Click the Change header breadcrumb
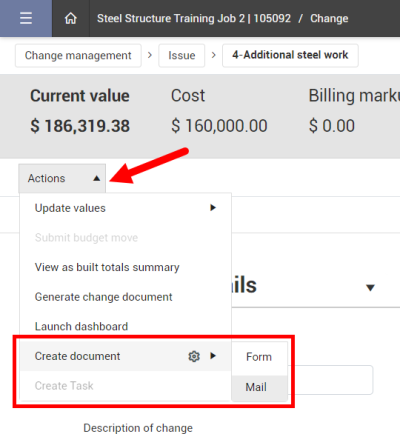400x434 pixels. click(x=329, y=18)
